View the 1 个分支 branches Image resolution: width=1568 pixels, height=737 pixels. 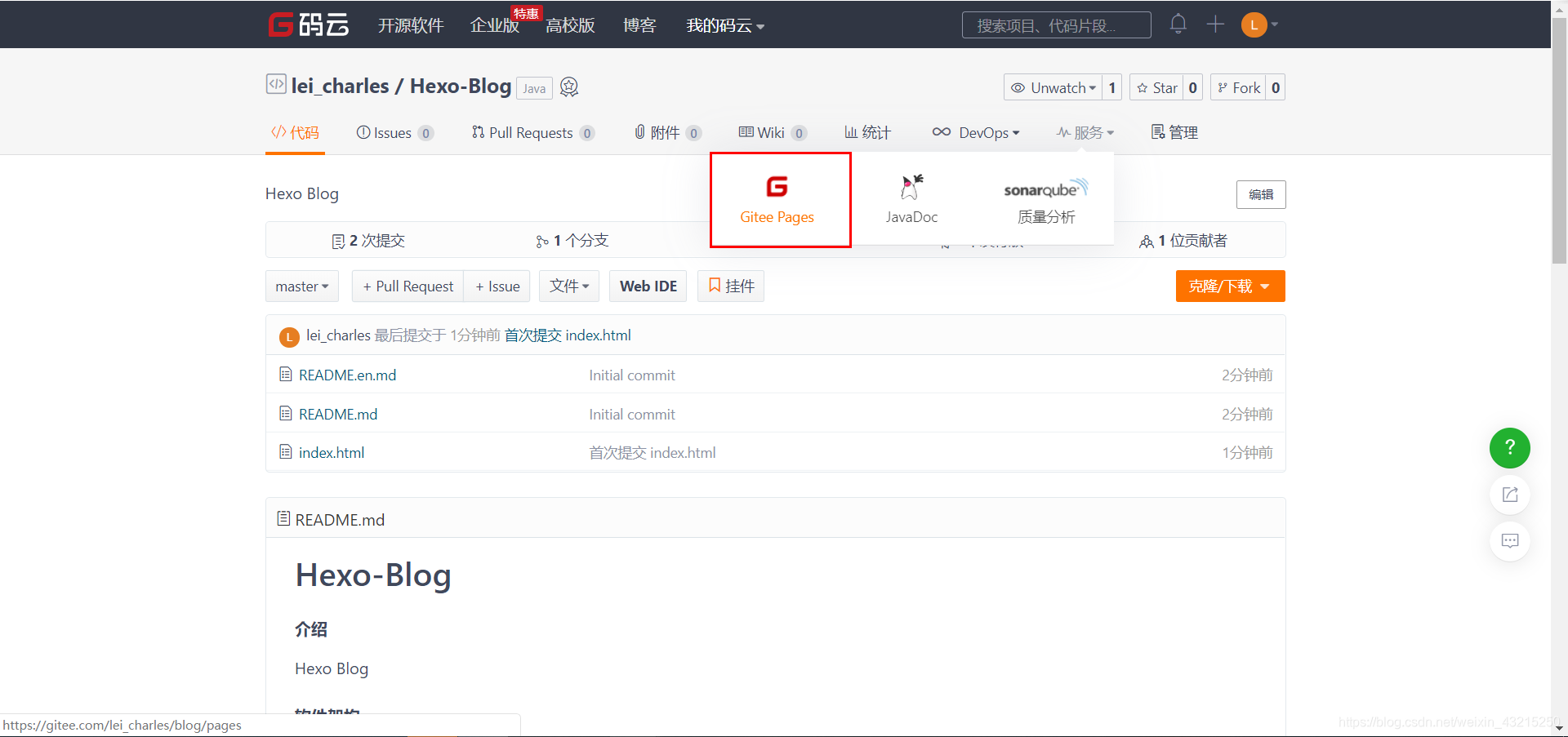(x=572, y=241)
